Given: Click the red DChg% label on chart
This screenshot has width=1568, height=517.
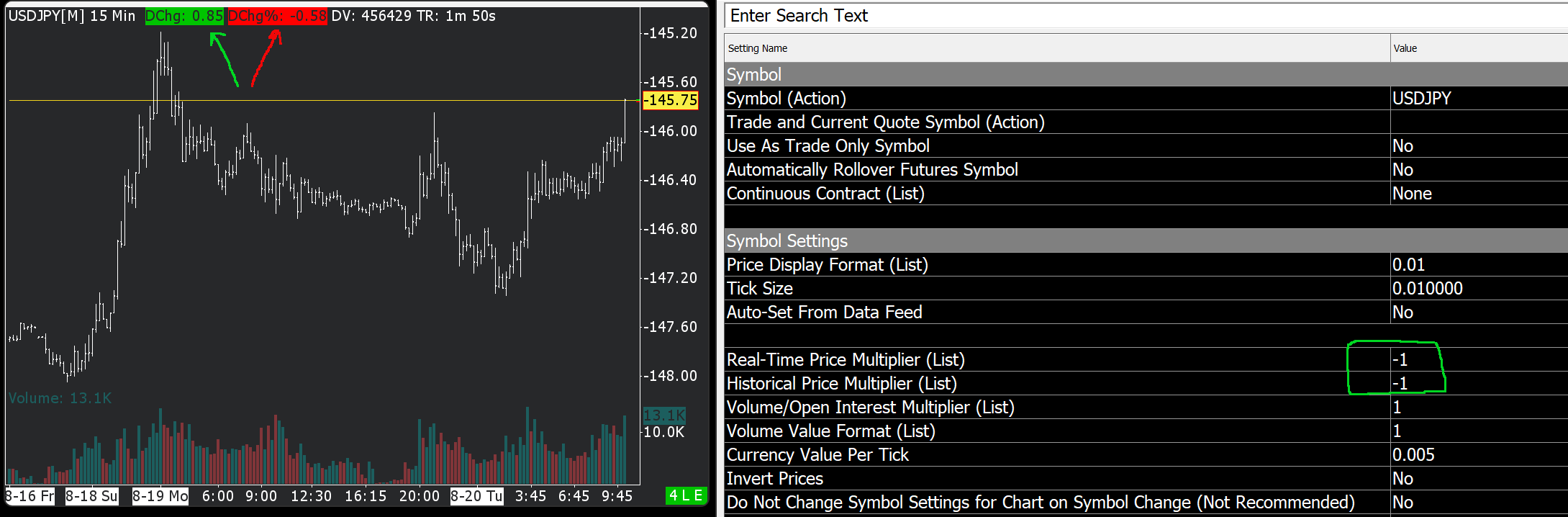Looking at the screenshot, I should coord(277,16).
